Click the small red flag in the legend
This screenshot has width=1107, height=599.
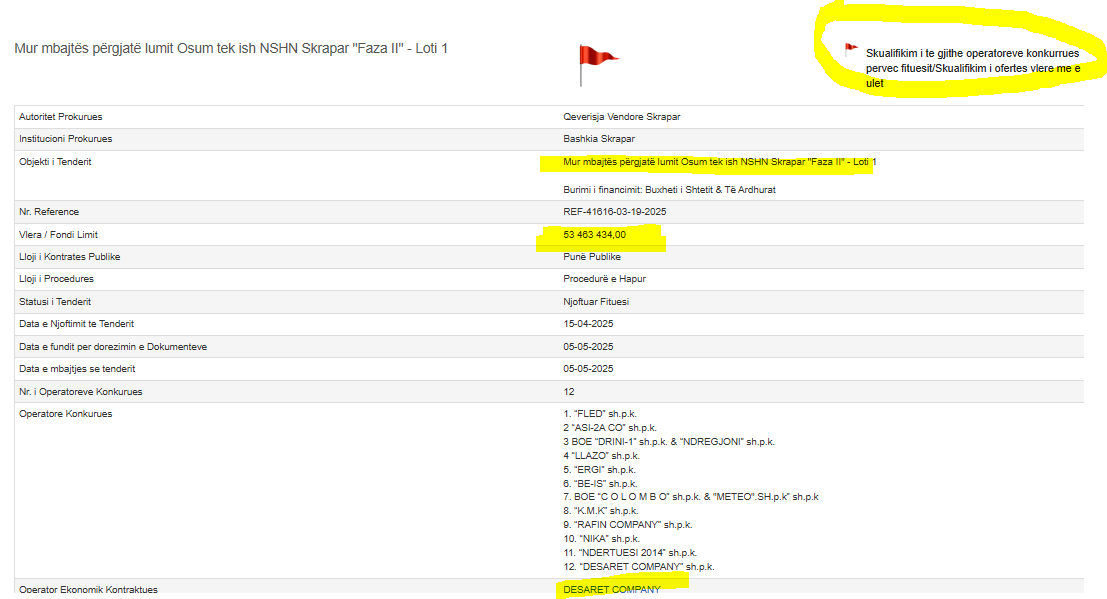pyautogui.click(x=851, y=48)
